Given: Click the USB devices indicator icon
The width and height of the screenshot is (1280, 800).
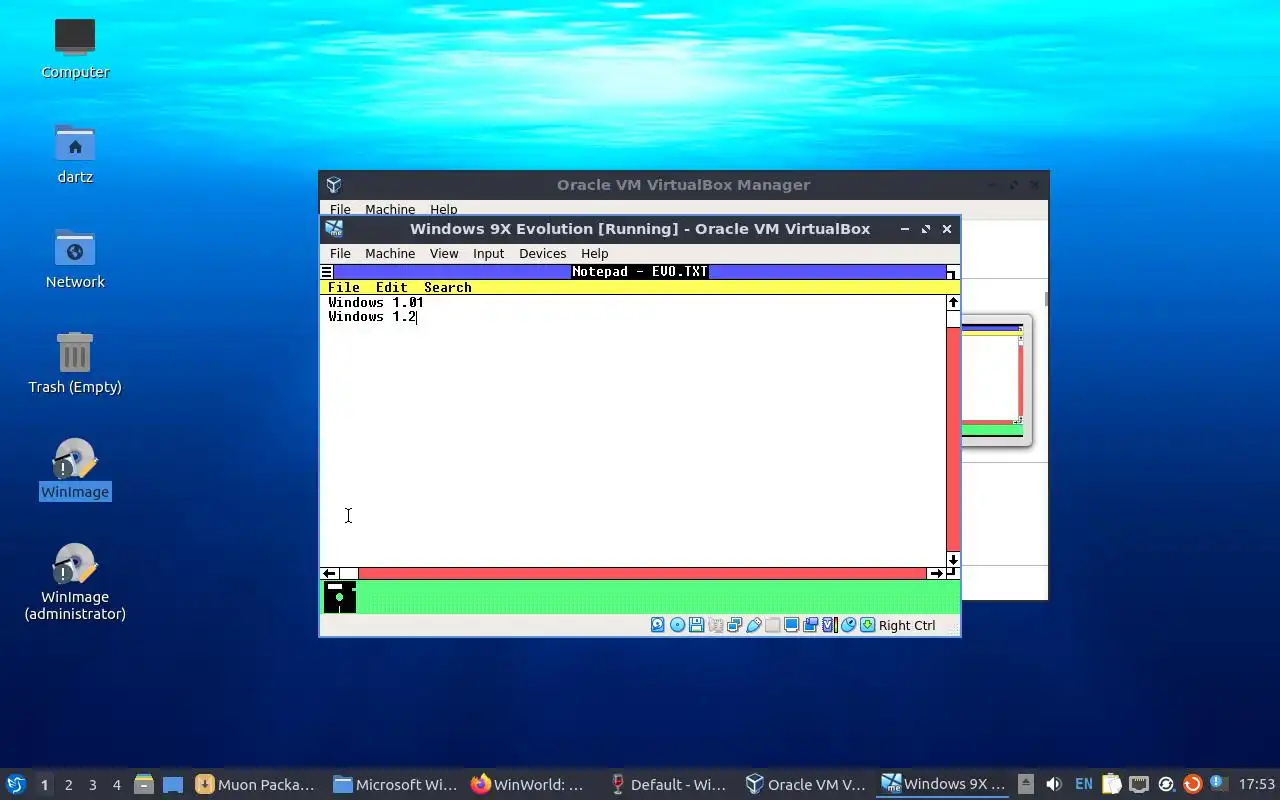Looking at the screenshot, I should click(x=753, y=625).
